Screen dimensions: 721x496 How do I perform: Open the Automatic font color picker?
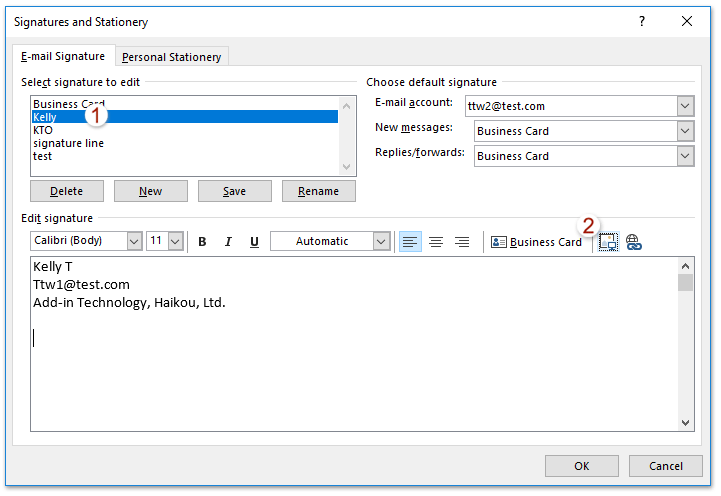381,242
